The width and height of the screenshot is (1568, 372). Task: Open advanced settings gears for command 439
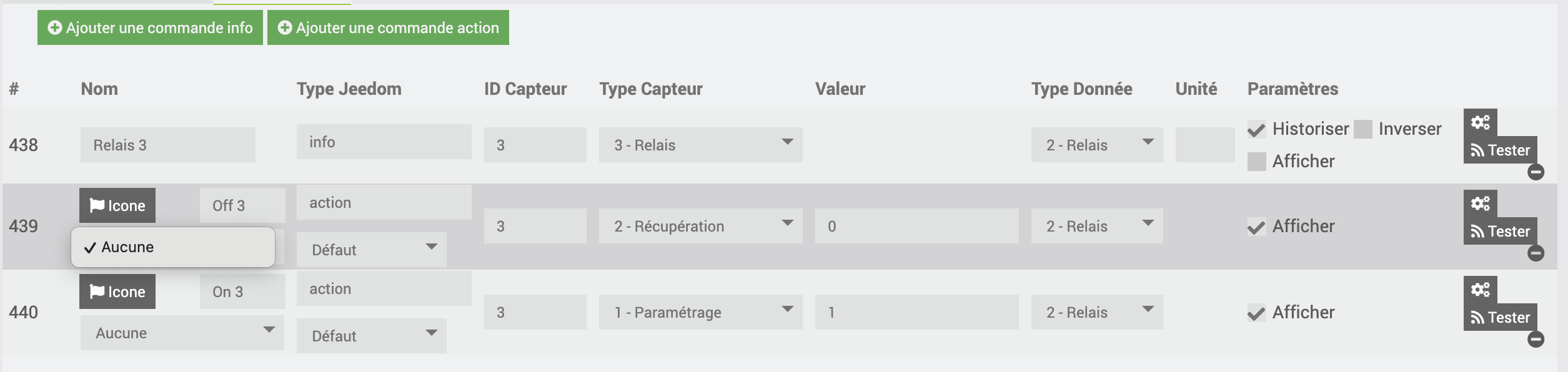pos(1480,203)
